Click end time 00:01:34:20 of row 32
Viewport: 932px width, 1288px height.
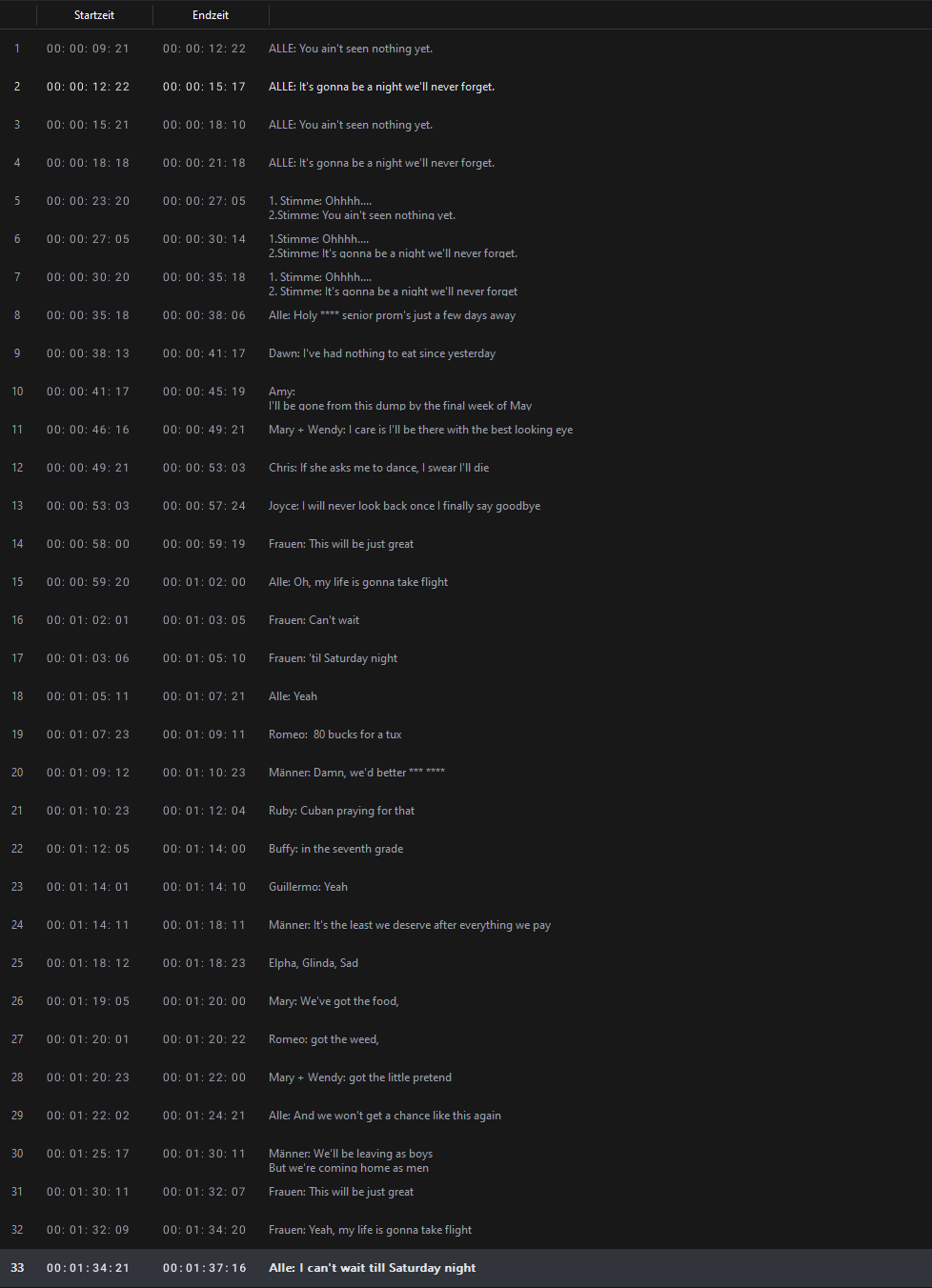tap(204, 1230)
